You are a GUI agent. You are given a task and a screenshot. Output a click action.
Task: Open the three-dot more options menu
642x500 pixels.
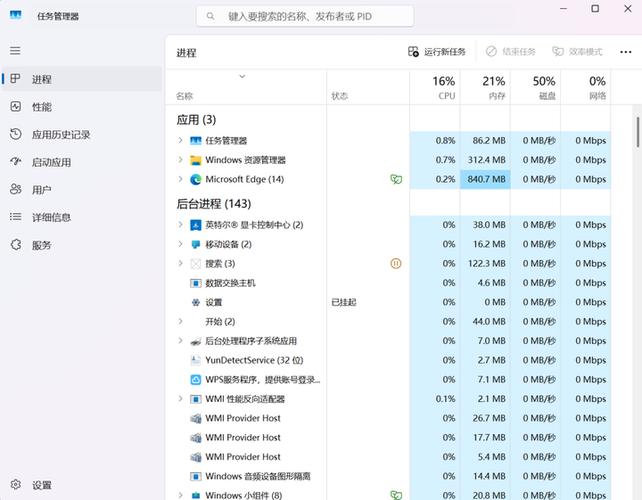coord(625,52)
